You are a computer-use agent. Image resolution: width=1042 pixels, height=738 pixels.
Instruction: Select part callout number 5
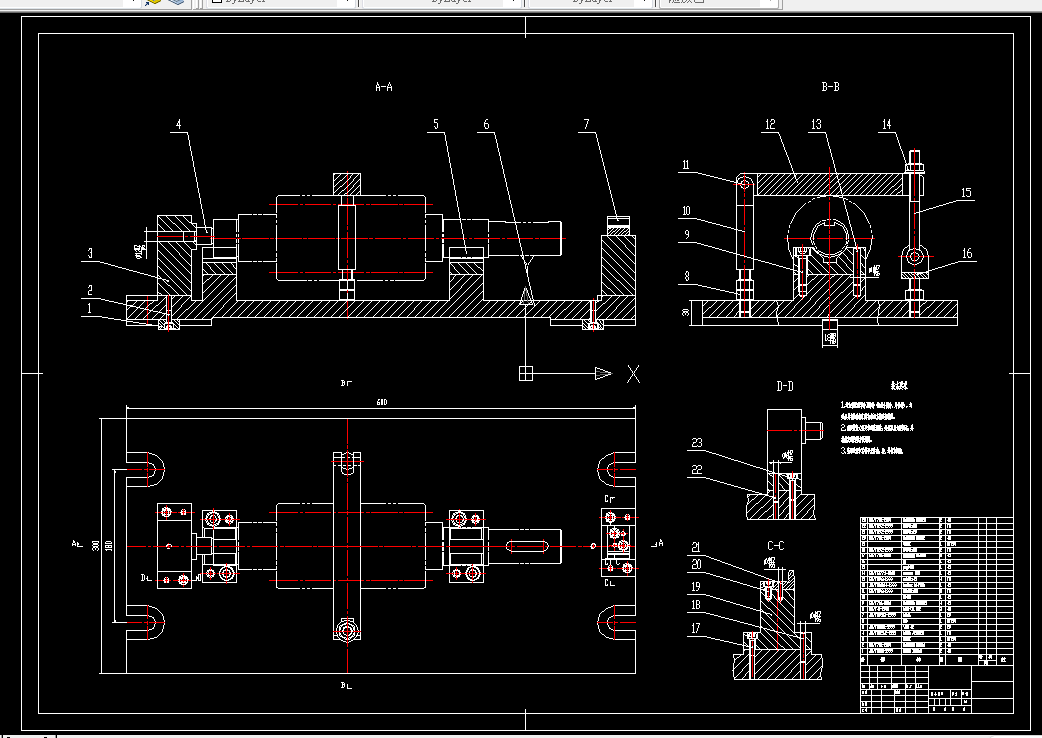[436, 124]
